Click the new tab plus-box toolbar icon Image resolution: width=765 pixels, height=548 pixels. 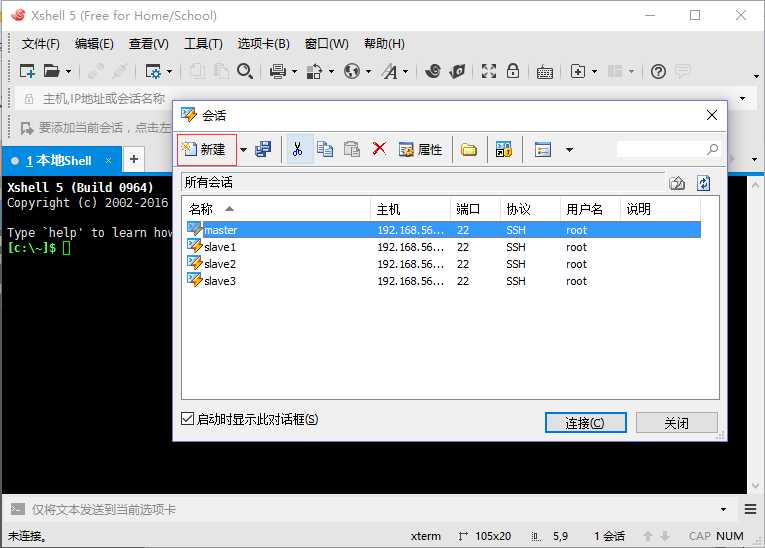coord(578,72)
